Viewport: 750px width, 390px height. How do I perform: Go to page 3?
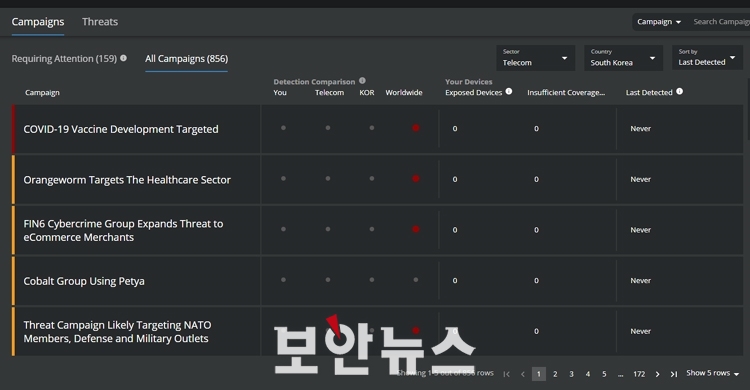click(x=571, y=374)
